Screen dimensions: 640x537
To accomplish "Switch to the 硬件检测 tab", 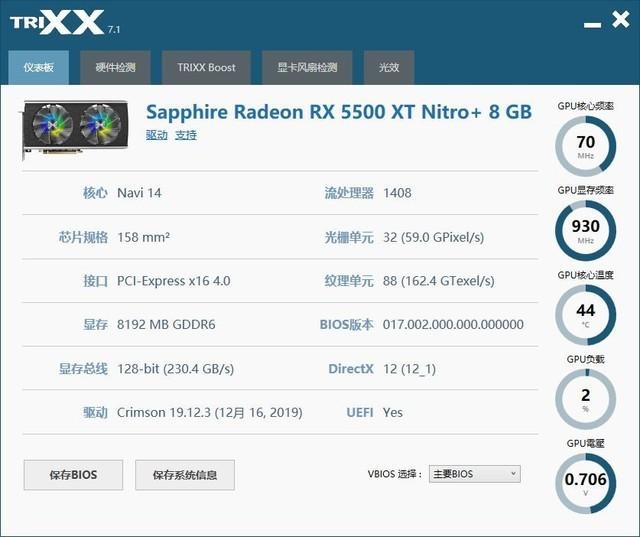I will point(116,67).
